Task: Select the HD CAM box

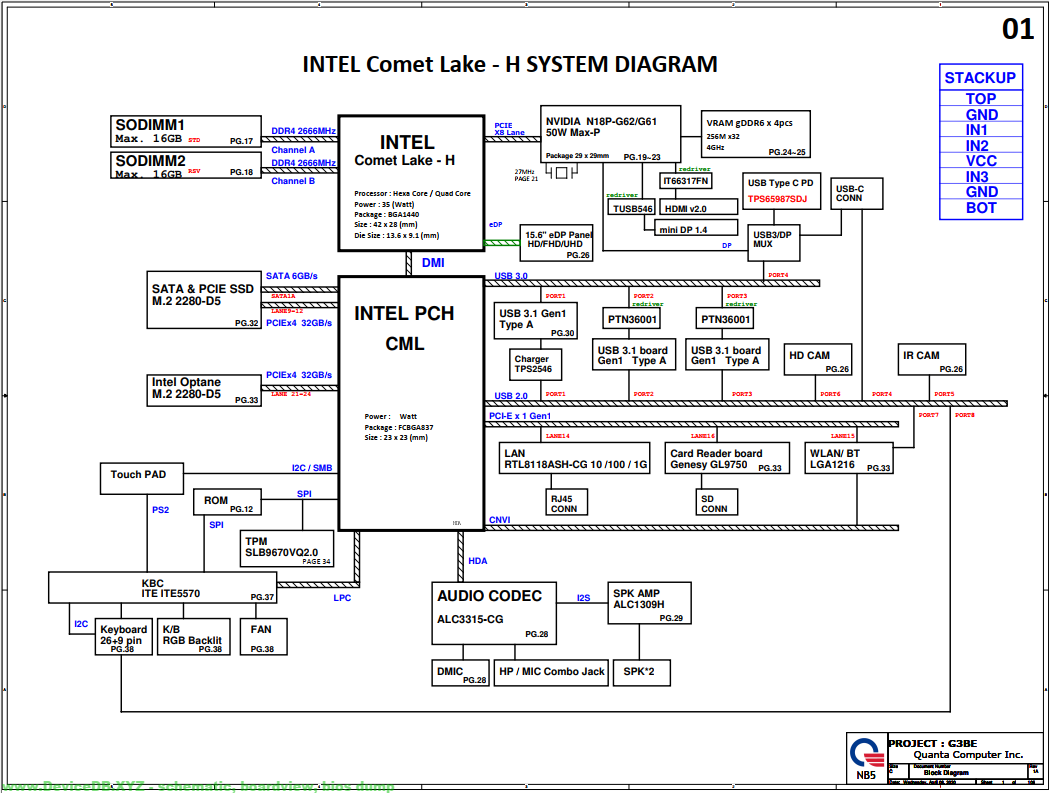Action: 818,359
